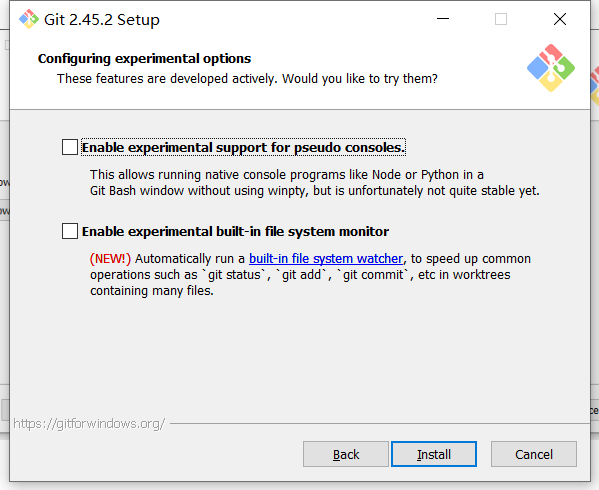
Task: Click the large Git logo in the header
Action: 550,68
